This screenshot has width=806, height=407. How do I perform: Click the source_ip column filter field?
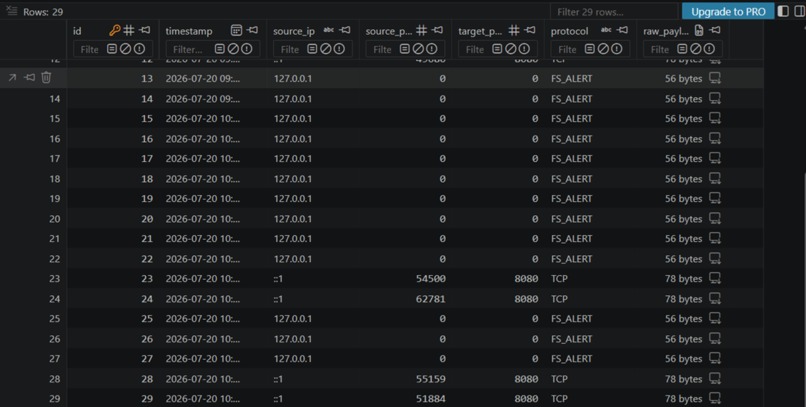point(289,49)
